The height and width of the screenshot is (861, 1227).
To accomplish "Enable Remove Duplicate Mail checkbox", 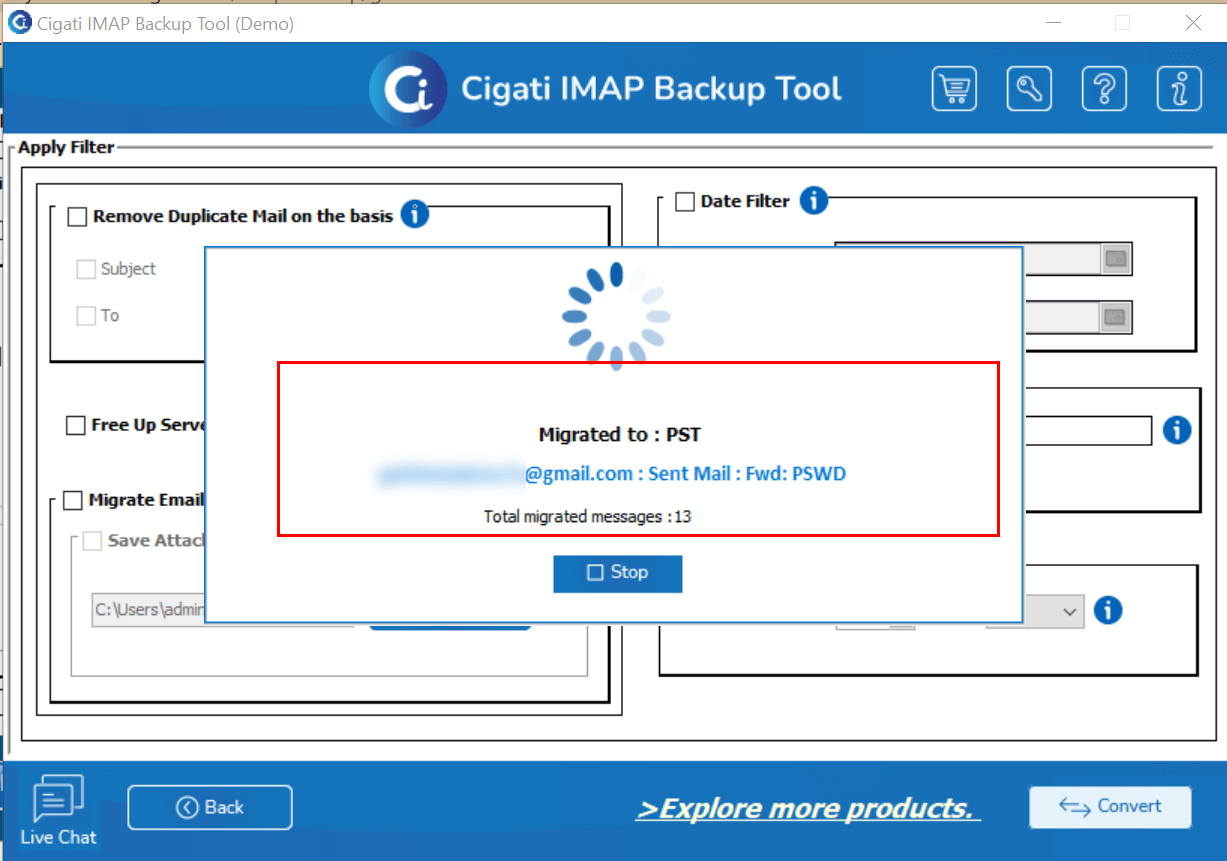I will (x=77, y=216).
